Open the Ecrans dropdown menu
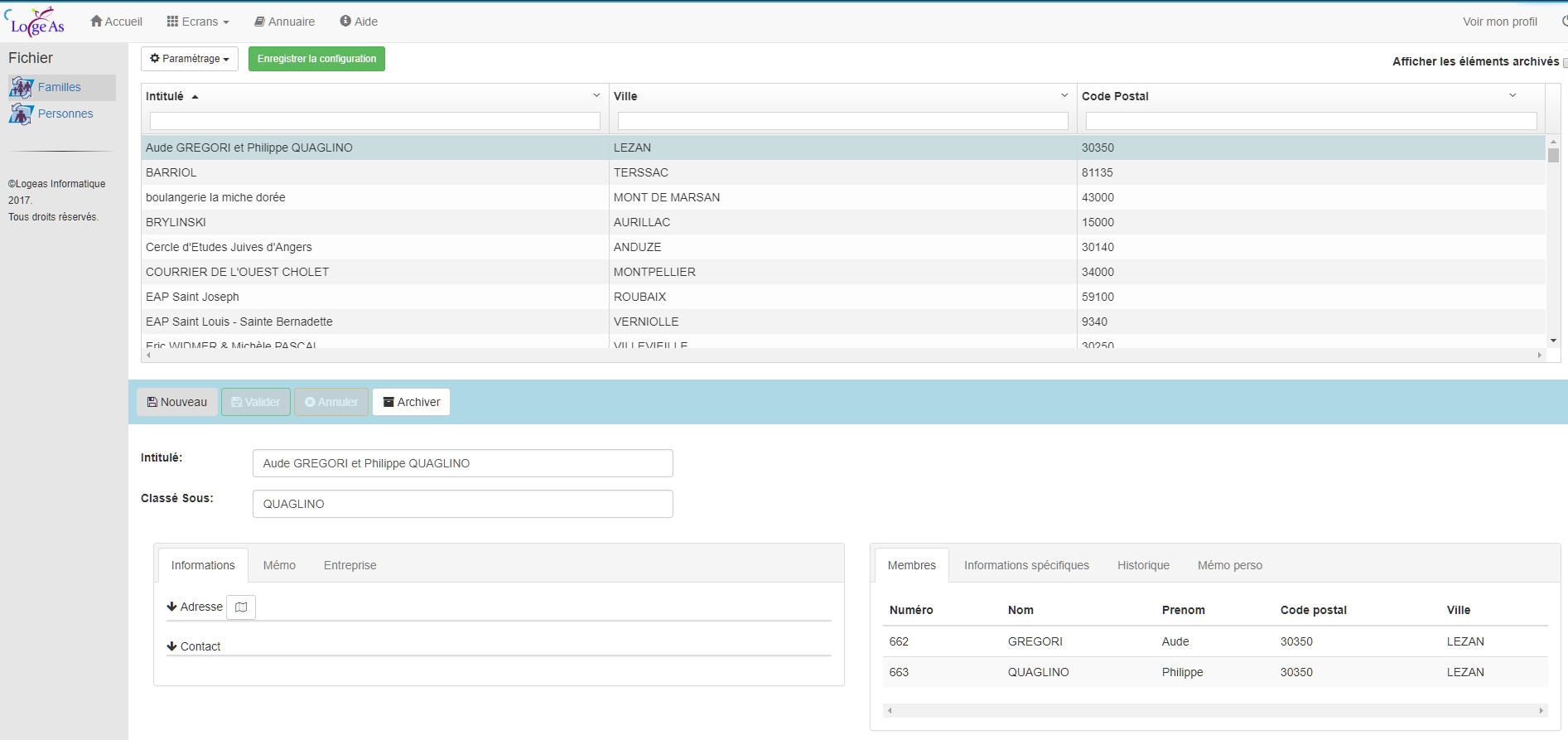This screenshot has width=1568, height=740. tap(198, 22)
